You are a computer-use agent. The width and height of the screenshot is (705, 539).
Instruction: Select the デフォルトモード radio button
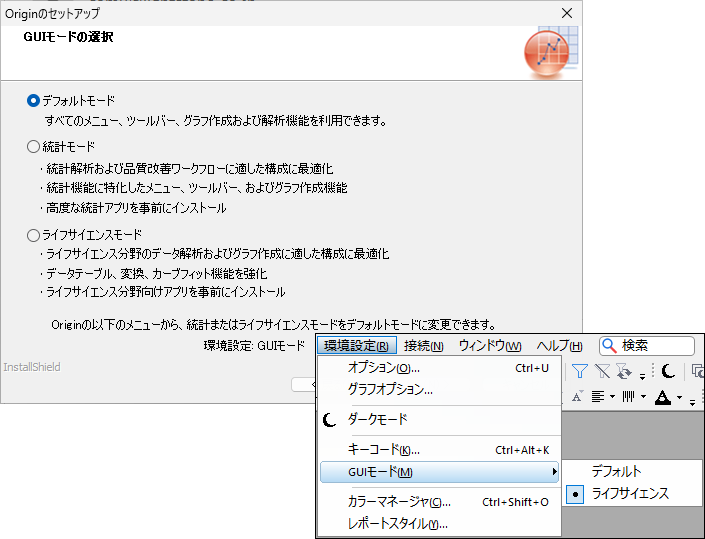click(33, 101)
